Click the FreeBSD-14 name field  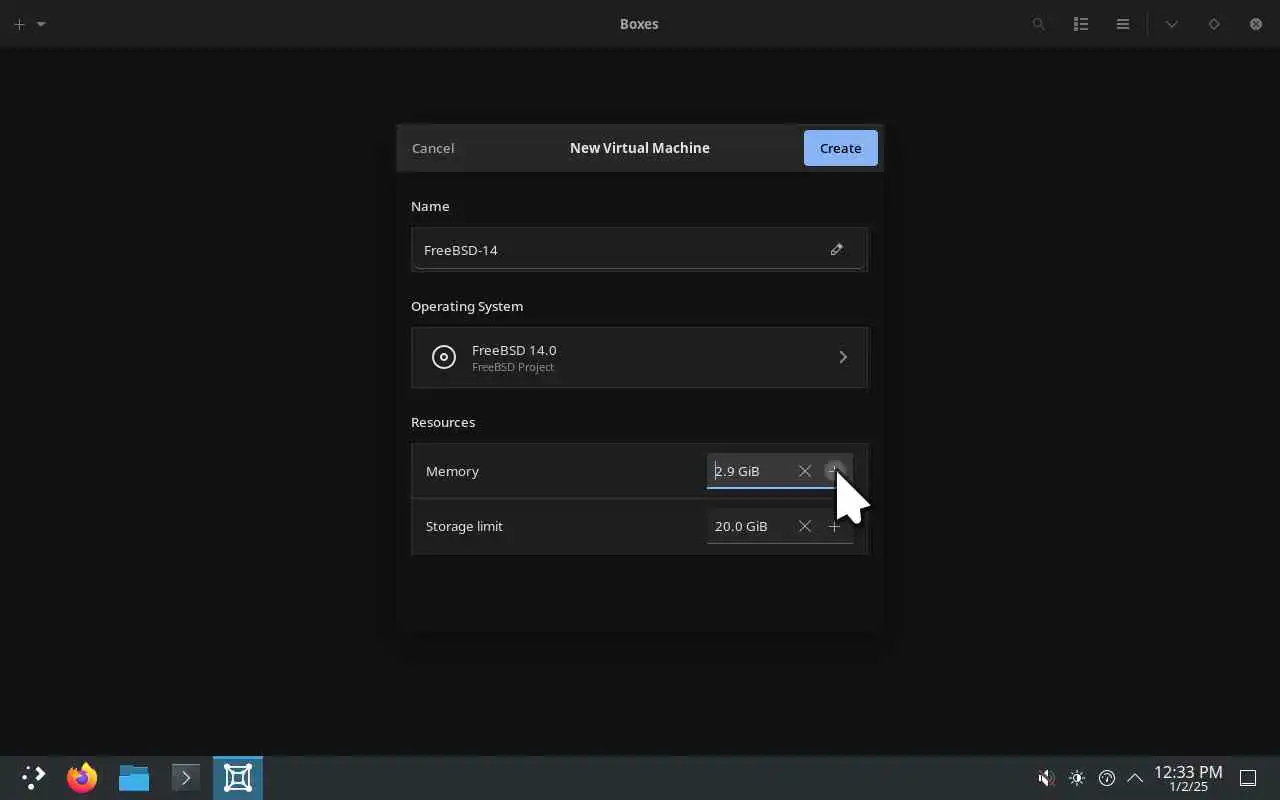click(639, 249)
